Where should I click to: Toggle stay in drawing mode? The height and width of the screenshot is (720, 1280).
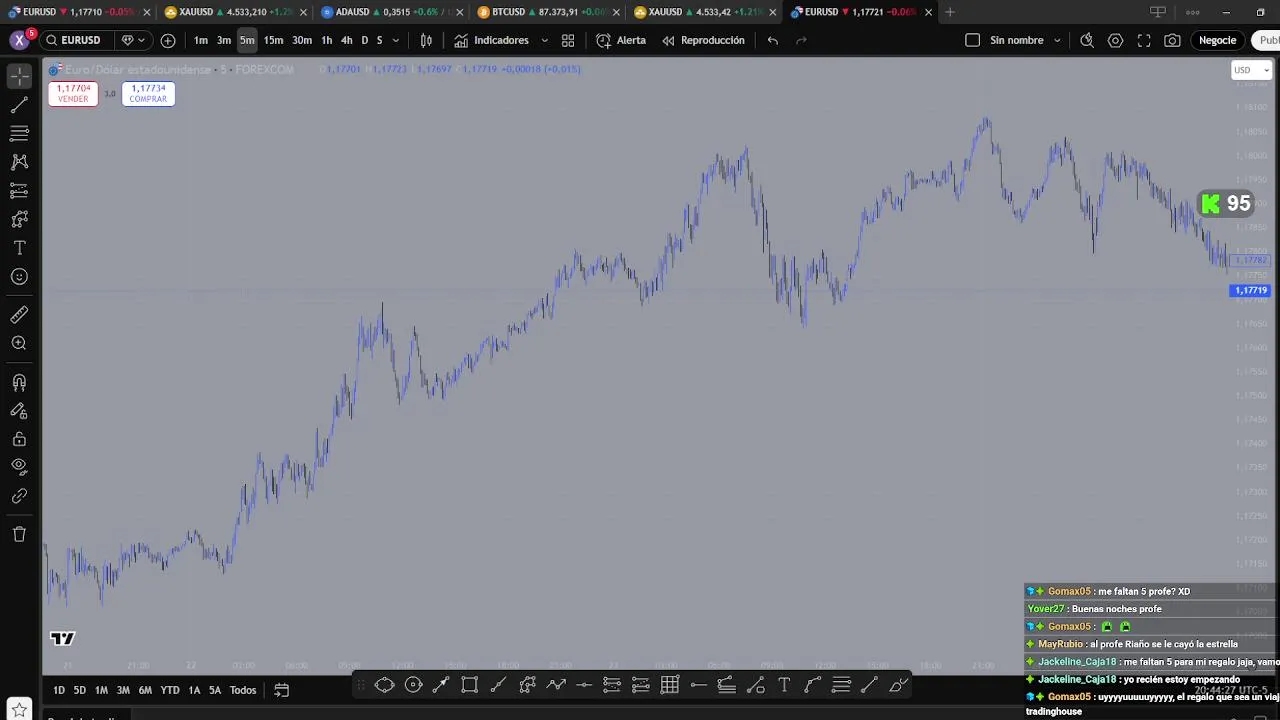tap(19, 410)
